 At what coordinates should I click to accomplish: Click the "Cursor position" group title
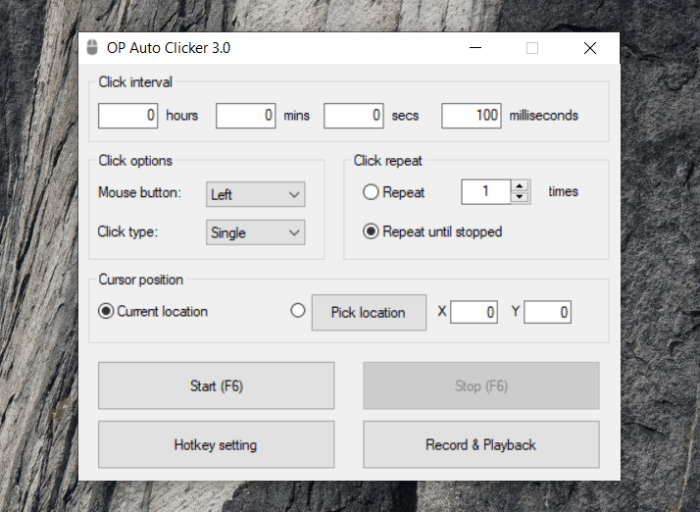click(141, 279)
